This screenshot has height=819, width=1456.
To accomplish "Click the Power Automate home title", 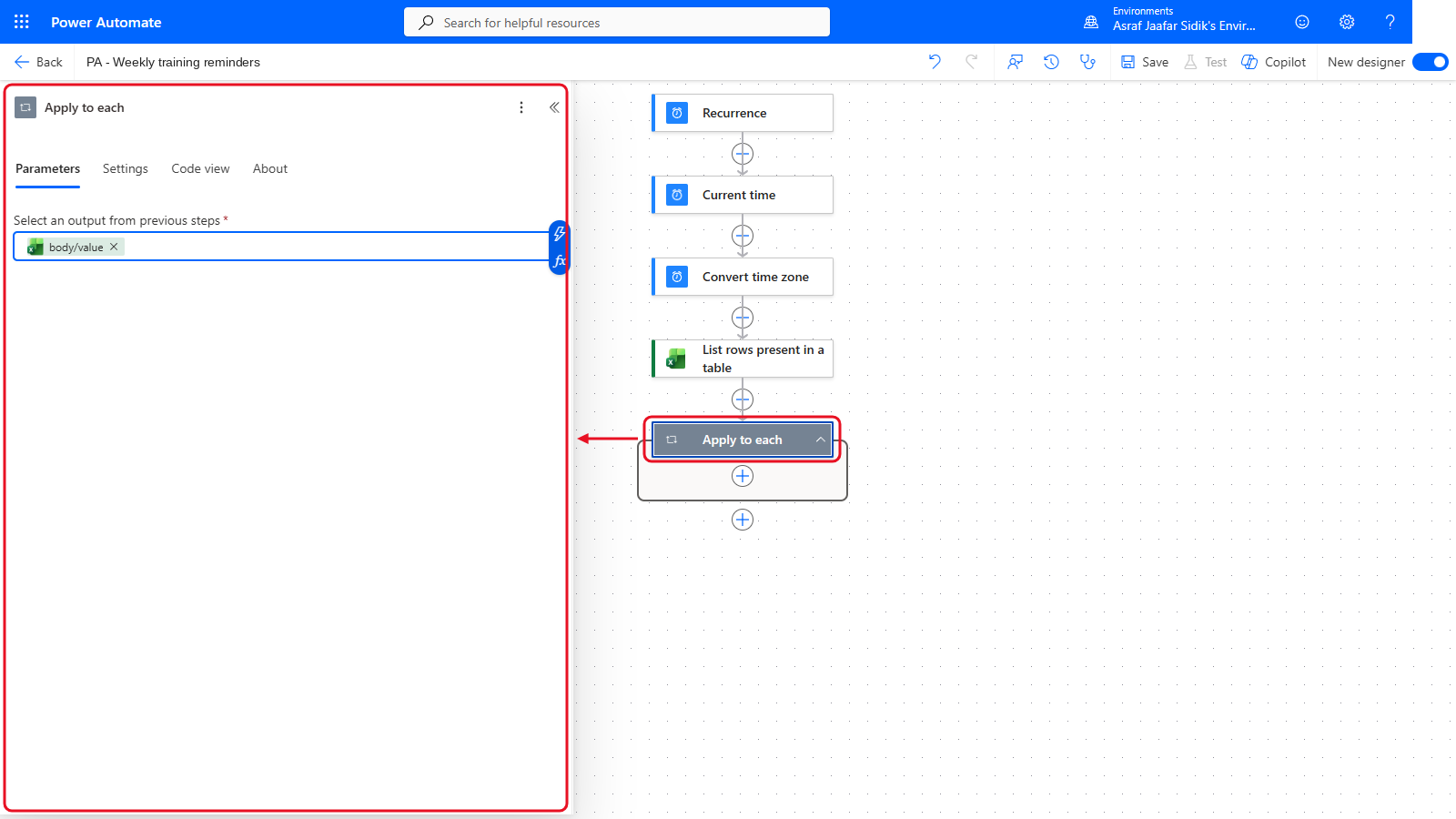I will coord(106,22).
